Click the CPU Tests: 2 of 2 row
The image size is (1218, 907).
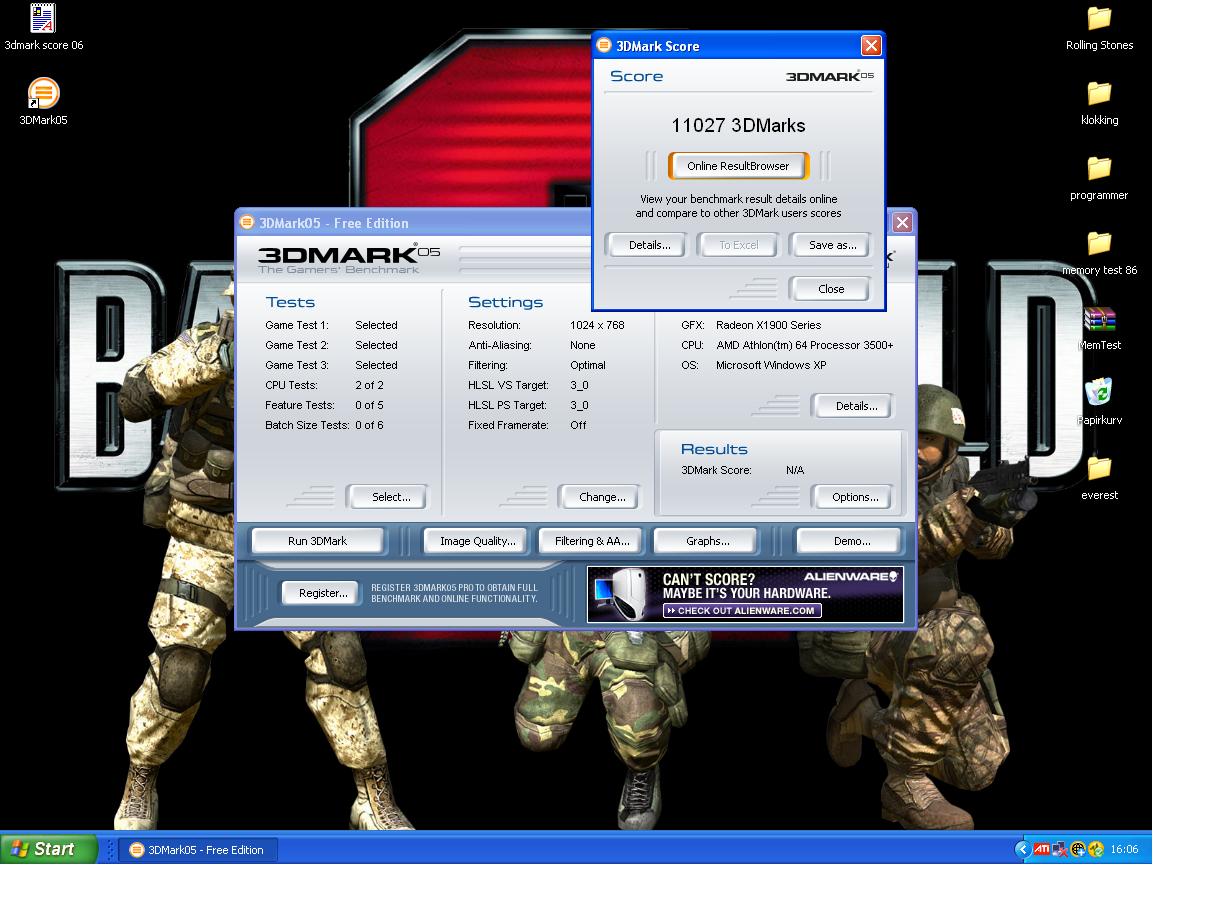coord(324,385)
